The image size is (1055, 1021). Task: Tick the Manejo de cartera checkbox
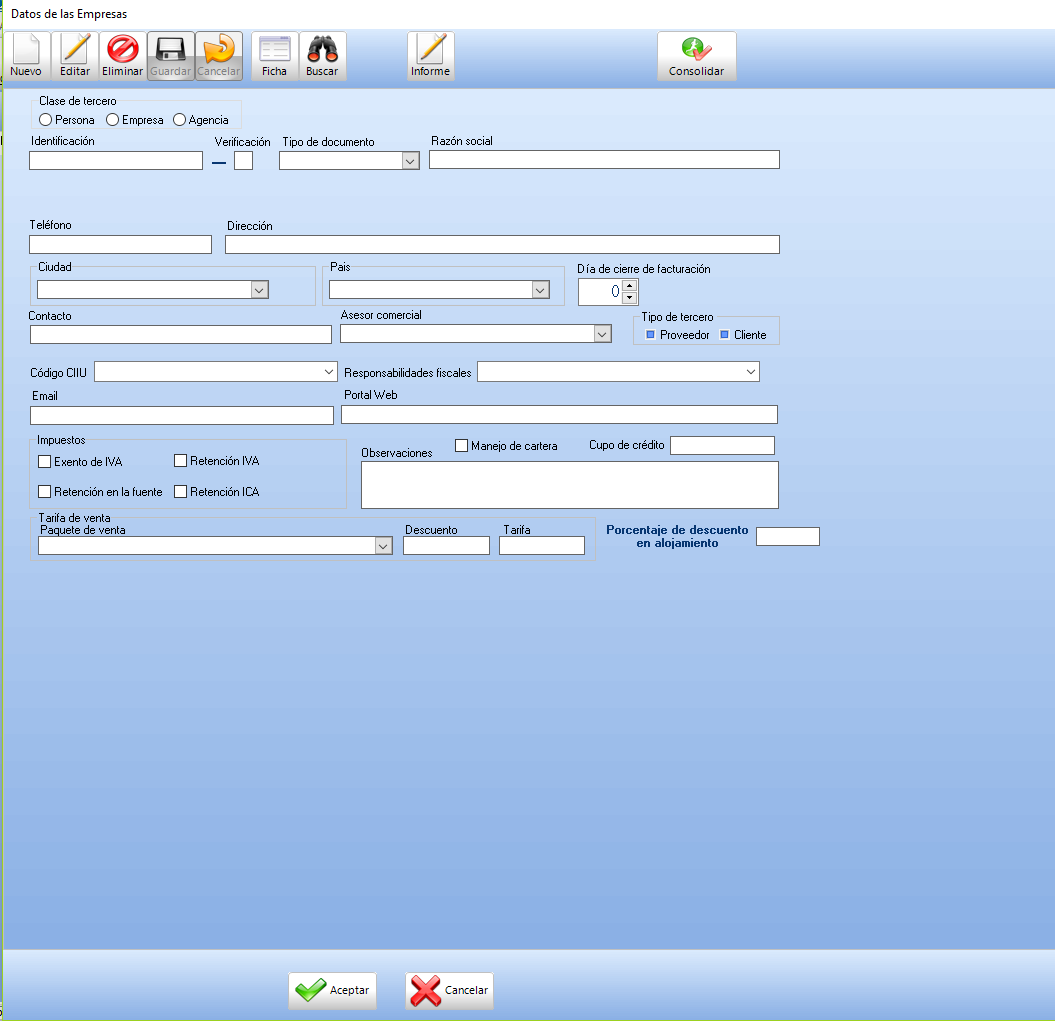[462, 446]
